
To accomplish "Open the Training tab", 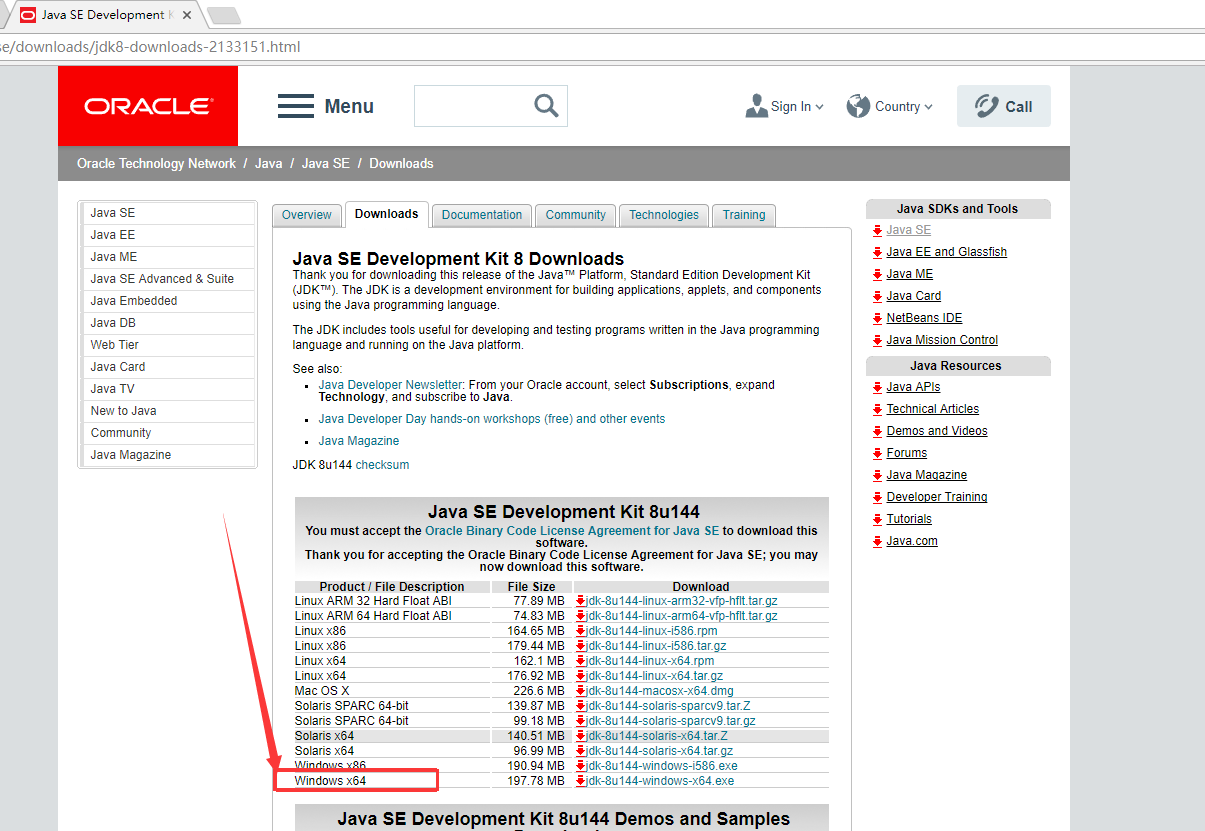I will [x=744, y=215].
